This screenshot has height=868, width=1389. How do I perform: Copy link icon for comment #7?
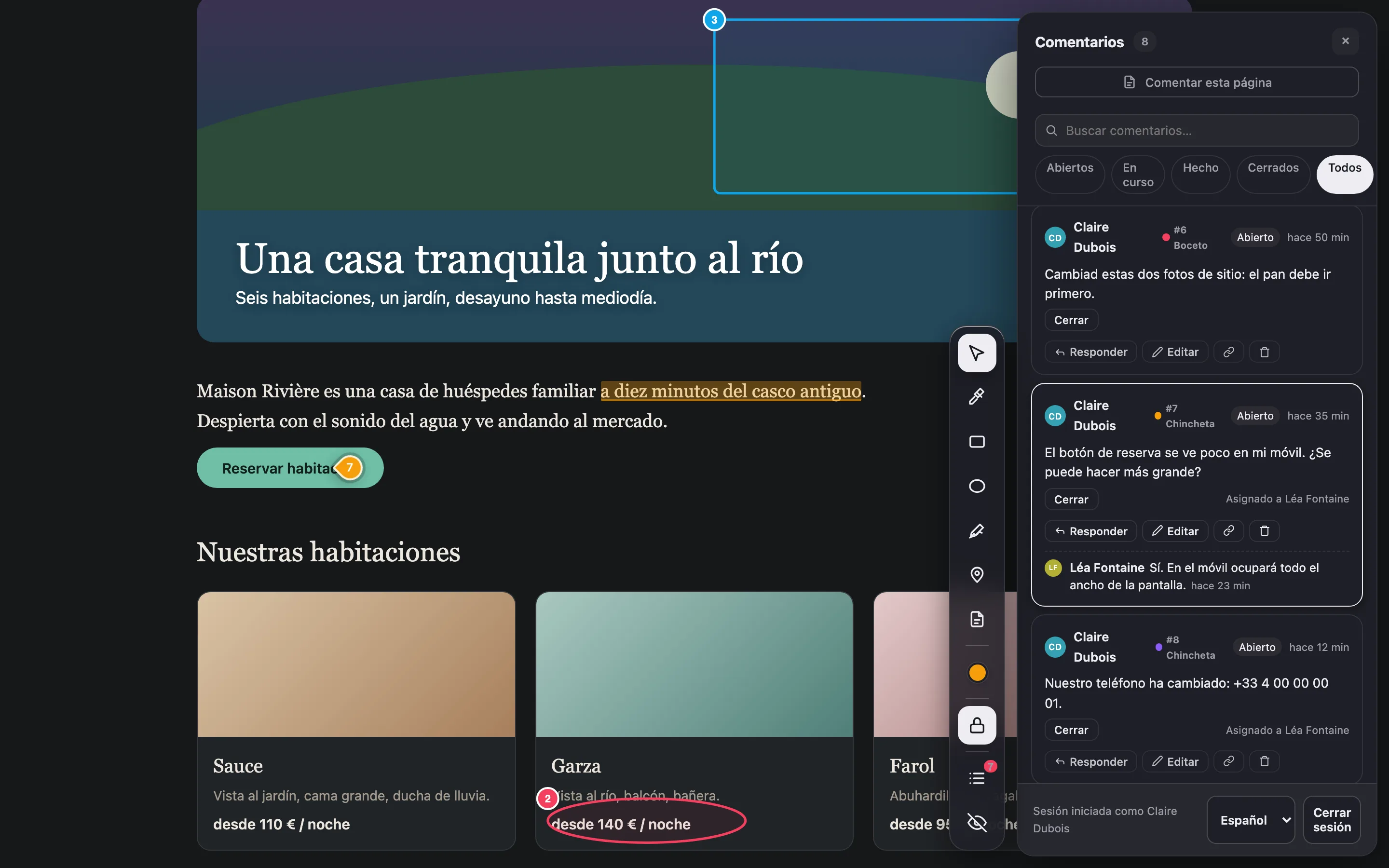coord(1228,531)
